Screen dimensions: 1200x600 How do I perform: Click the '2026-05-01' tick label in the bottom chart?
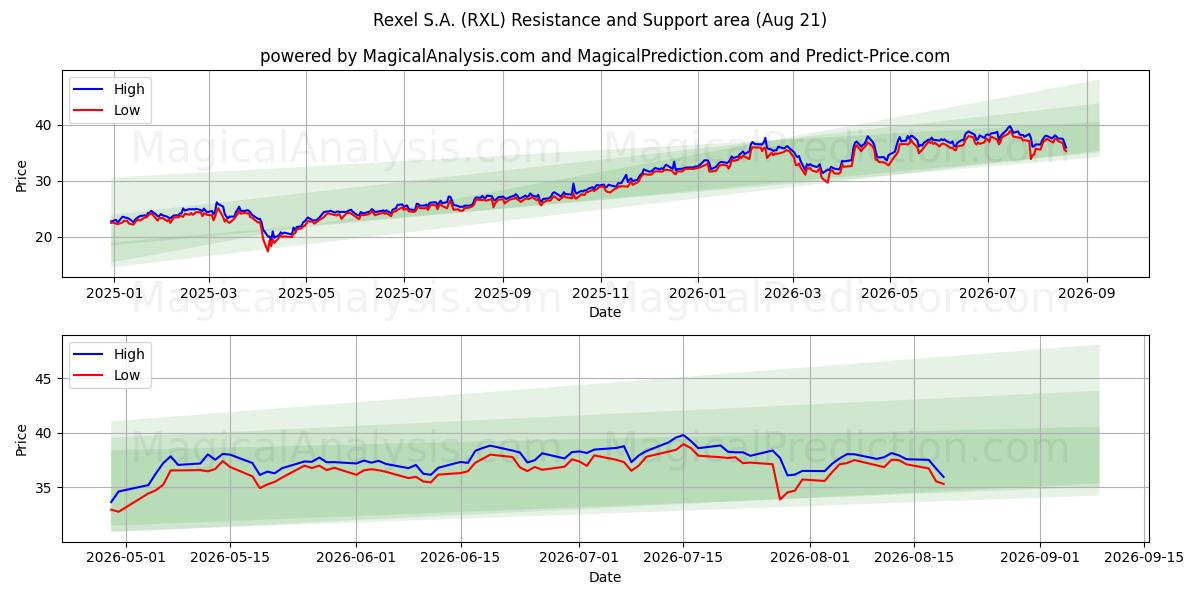[125, 559]
